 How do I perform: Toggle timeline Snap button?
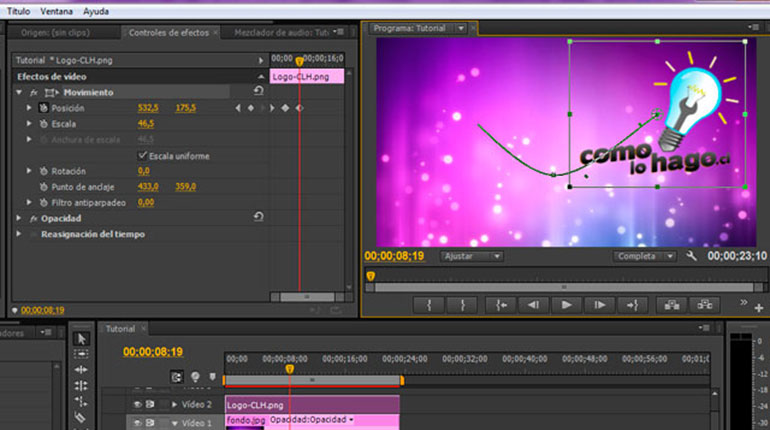[x=177, y=376]
